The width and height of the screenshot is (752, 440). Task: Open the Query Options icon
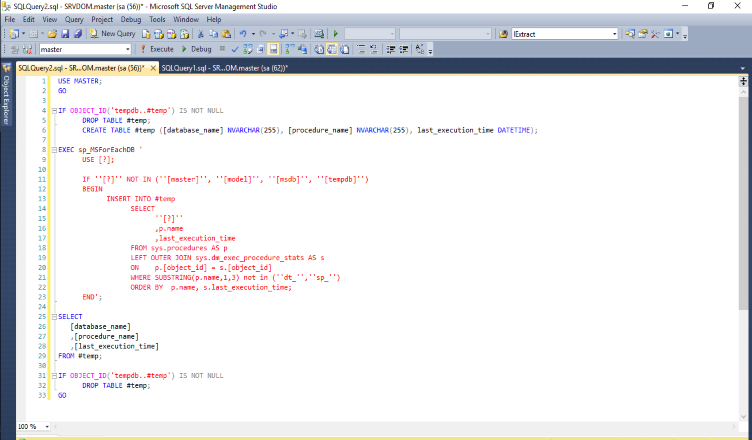[x=260, y=49]
